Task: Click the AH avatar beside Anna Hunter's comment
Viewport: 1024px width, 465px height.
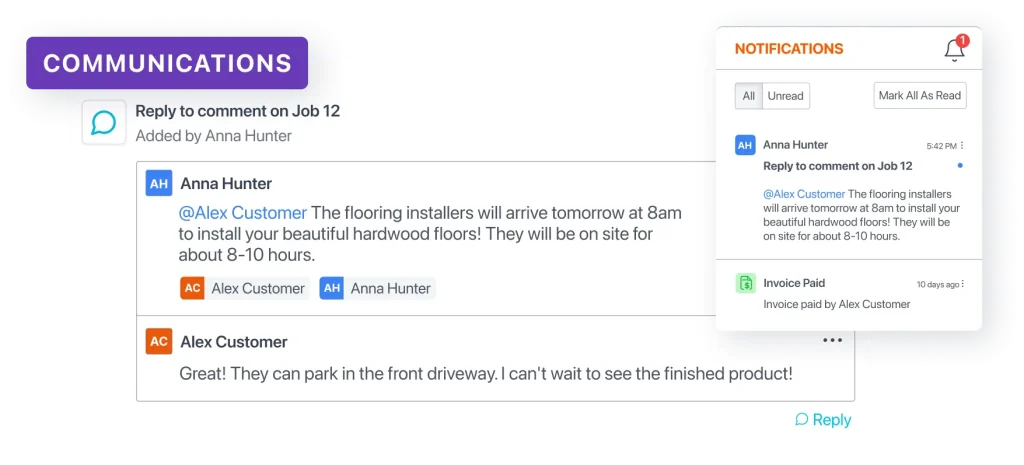Action: 158,184
